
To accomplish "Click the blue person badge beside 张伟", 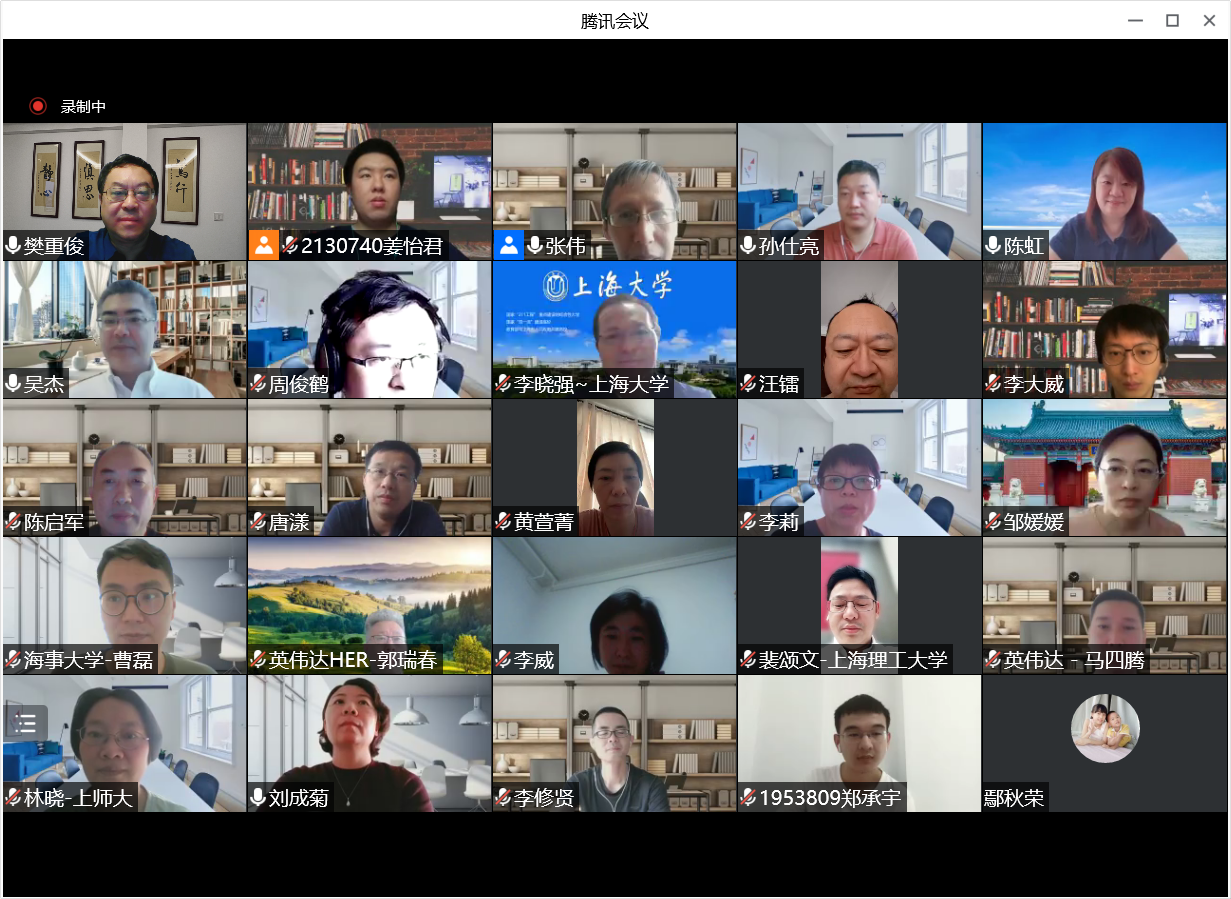I will pyautogui.click(x=508, y=245).
